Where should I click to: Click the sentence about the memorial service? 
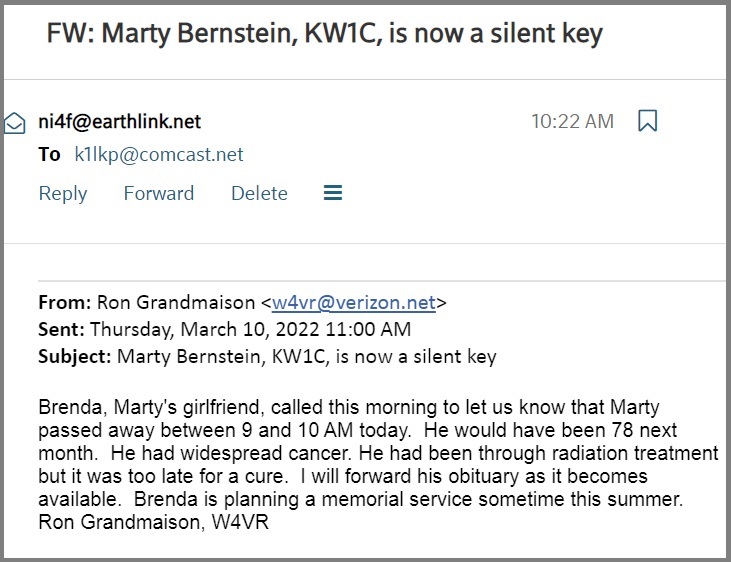[x=408, y=499]
